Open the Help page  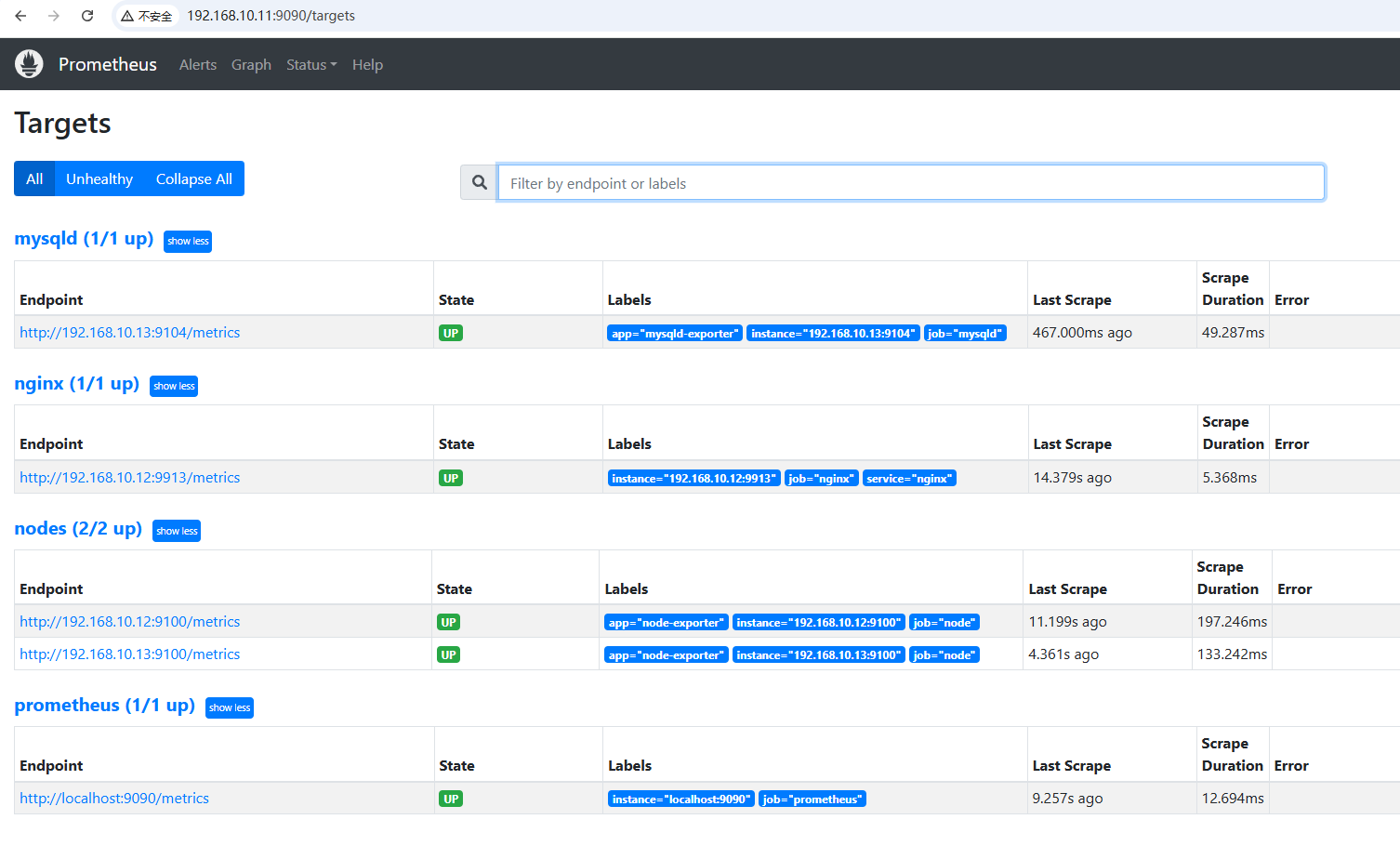click(x=367, y=64)
